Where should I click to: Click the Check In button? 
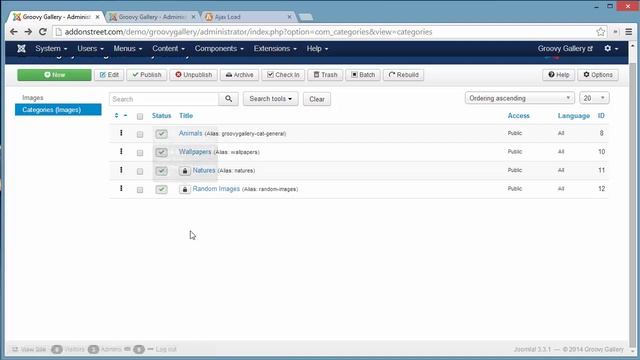[283, 75]
